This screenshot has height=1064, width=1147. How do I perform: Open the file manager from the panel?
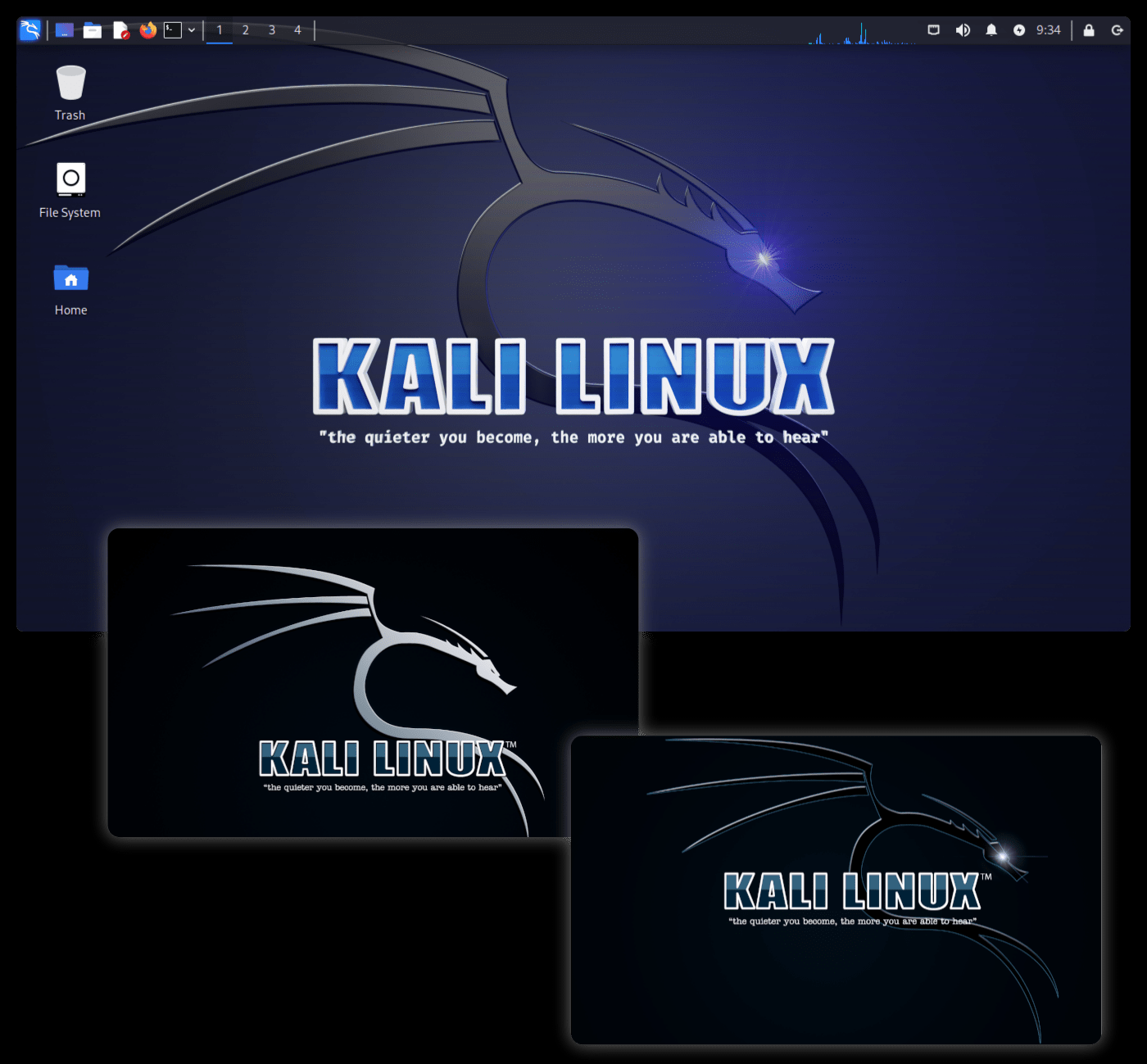coord(93,29)
